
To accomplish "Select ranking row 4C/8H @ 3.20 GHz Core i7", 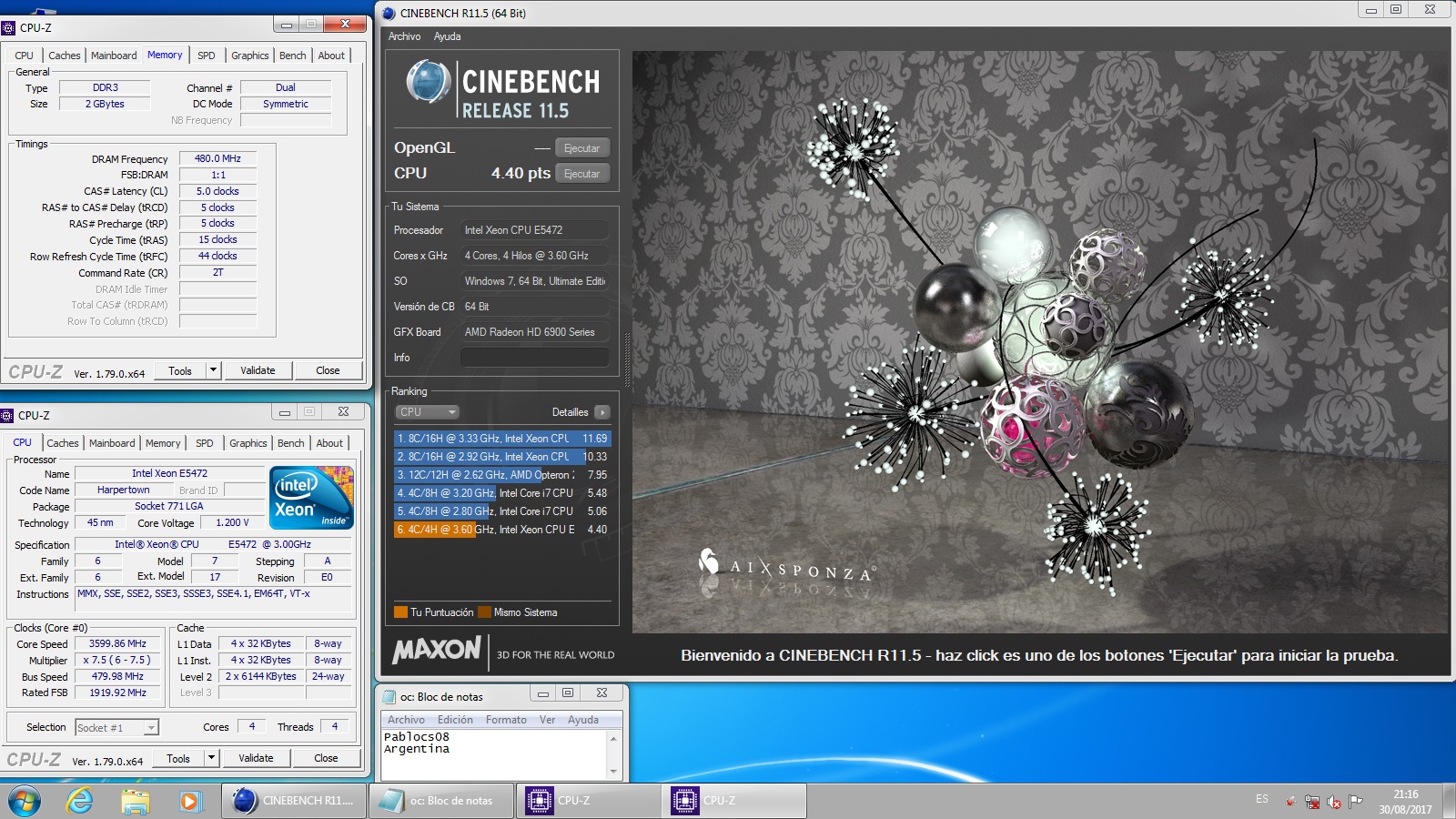I will coord(501,492).
